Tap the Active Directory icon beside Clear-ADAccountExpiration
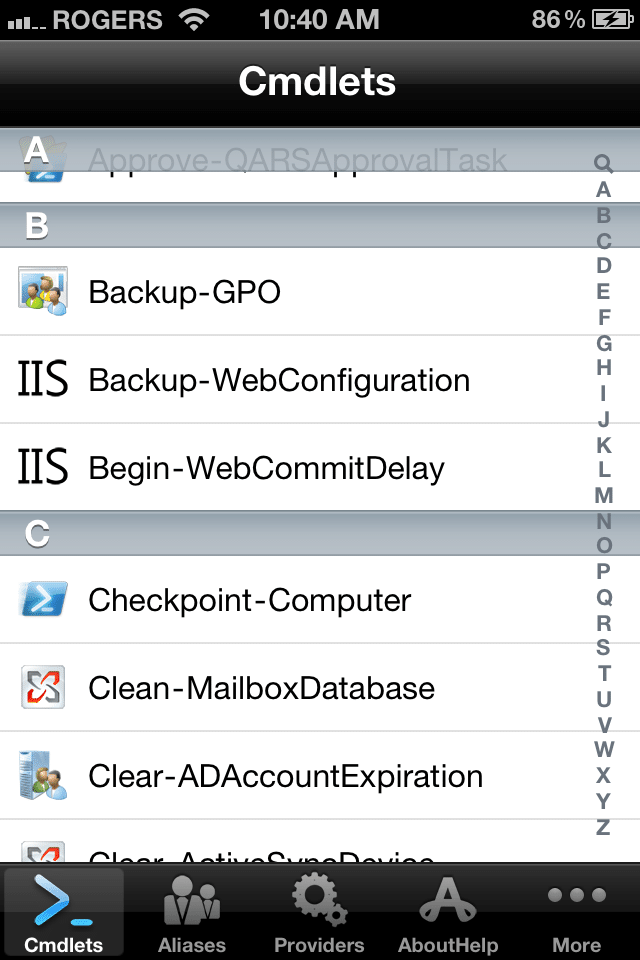Image resolution: width=640 pixels, height=960 pixels. coord(43,776)
